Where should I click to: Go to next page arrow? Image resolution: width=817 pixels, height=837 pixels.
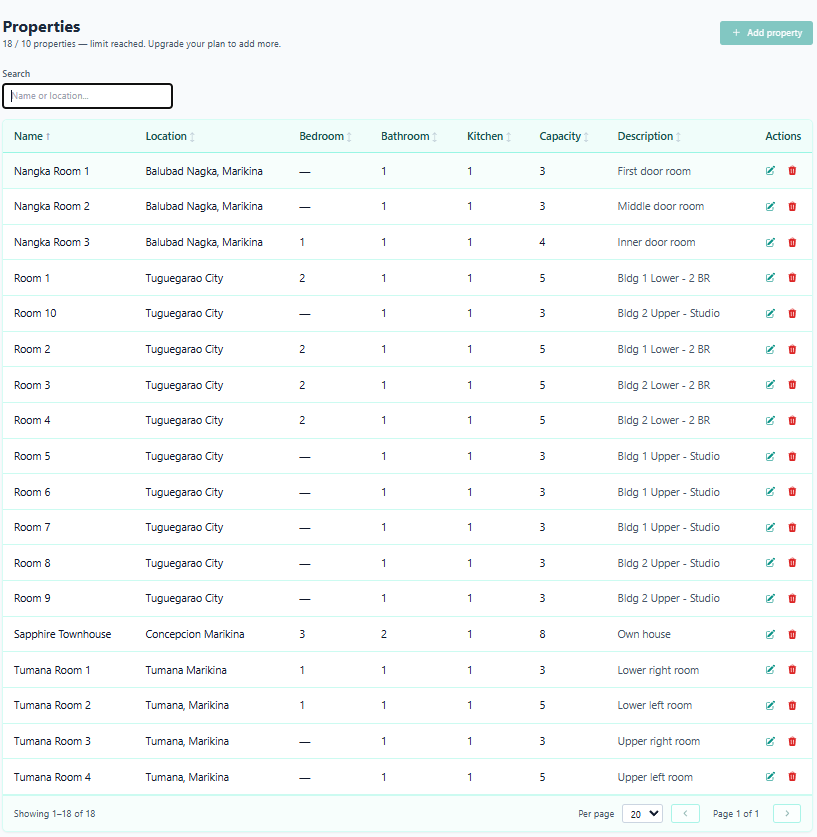point(787,814)
